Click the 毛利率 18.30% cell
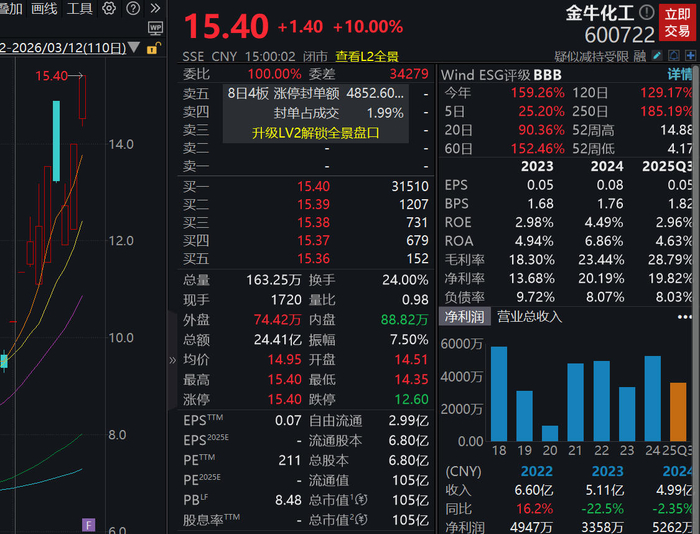700x534 pixels. (532, 259)
